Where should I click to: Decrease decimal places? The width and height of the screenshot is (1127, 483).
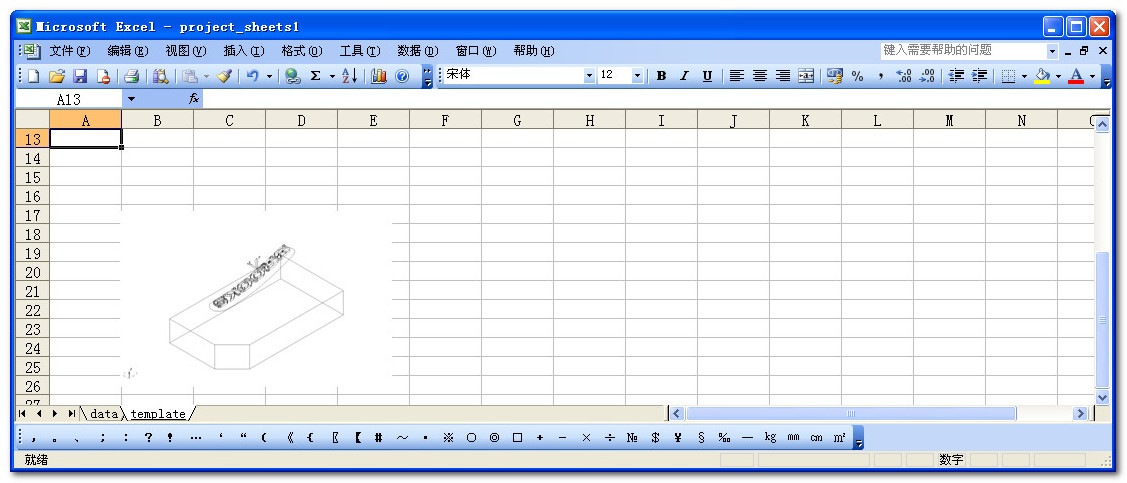coord(928,76)
